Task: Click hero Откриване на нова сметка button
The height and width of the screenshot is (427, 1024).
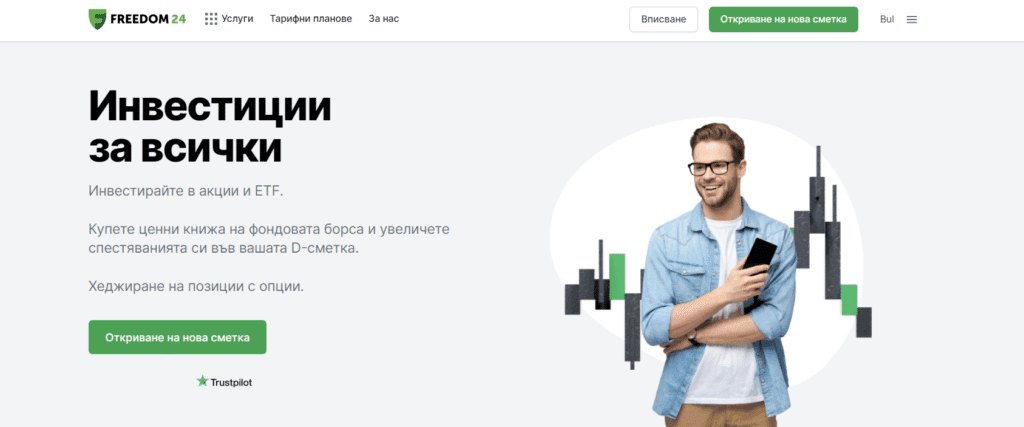Action: (x=178, y=337)
